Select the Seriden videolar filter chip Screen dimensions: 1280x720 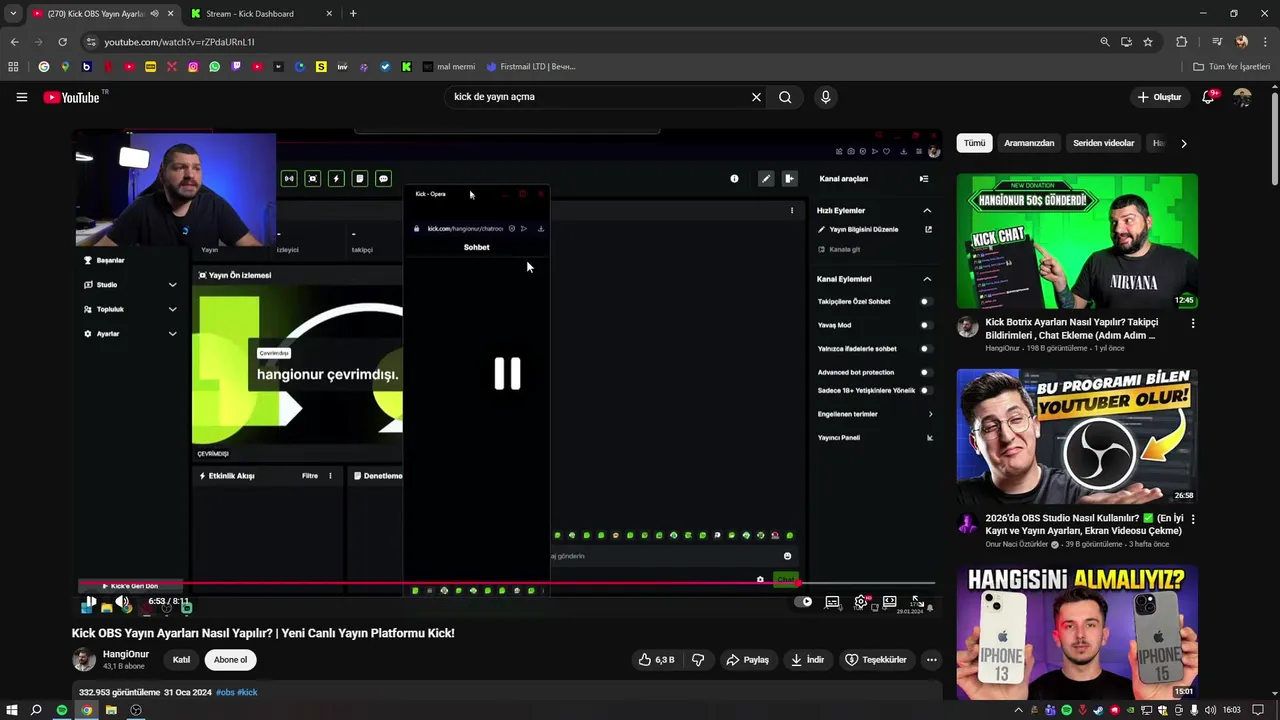pyautogui.click(x=1103, y=143)
